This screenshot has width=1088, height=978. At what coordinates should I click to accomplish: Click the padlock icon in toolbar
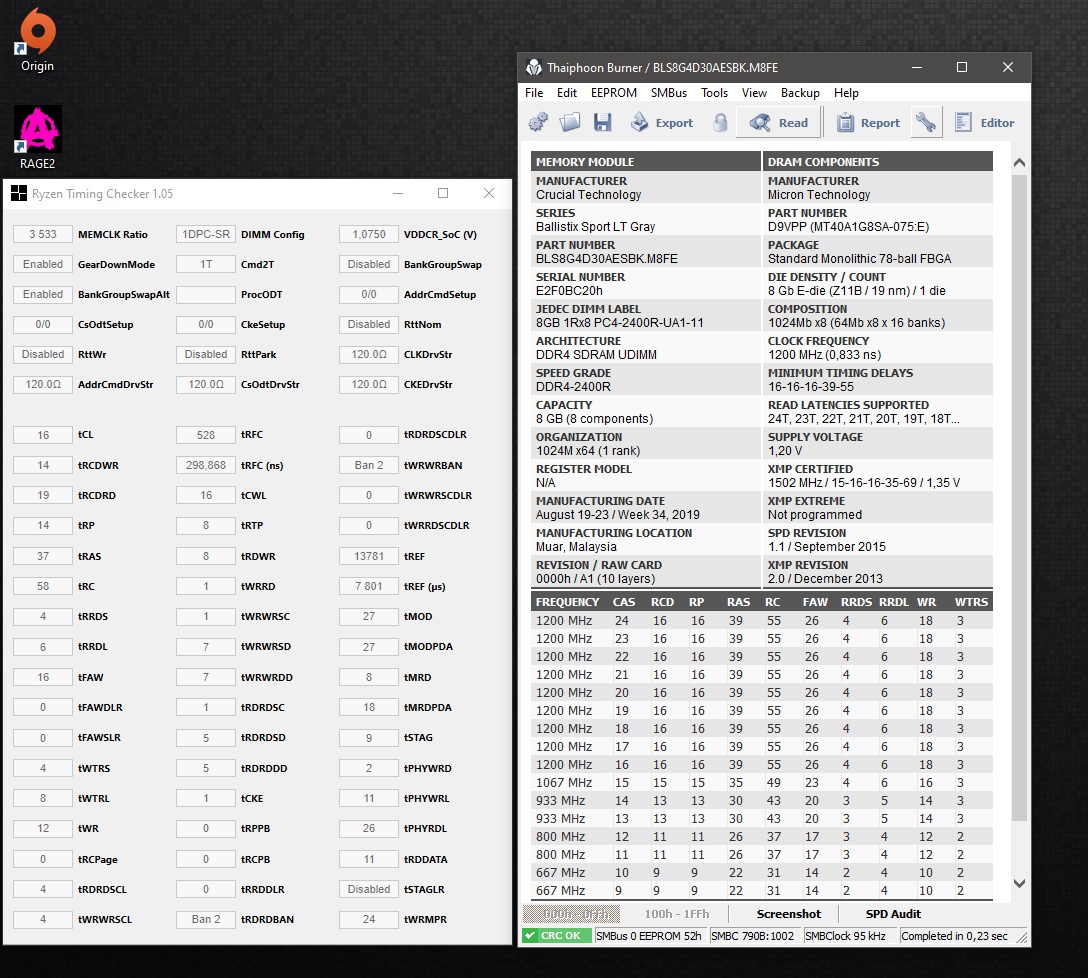coord(720,123)
